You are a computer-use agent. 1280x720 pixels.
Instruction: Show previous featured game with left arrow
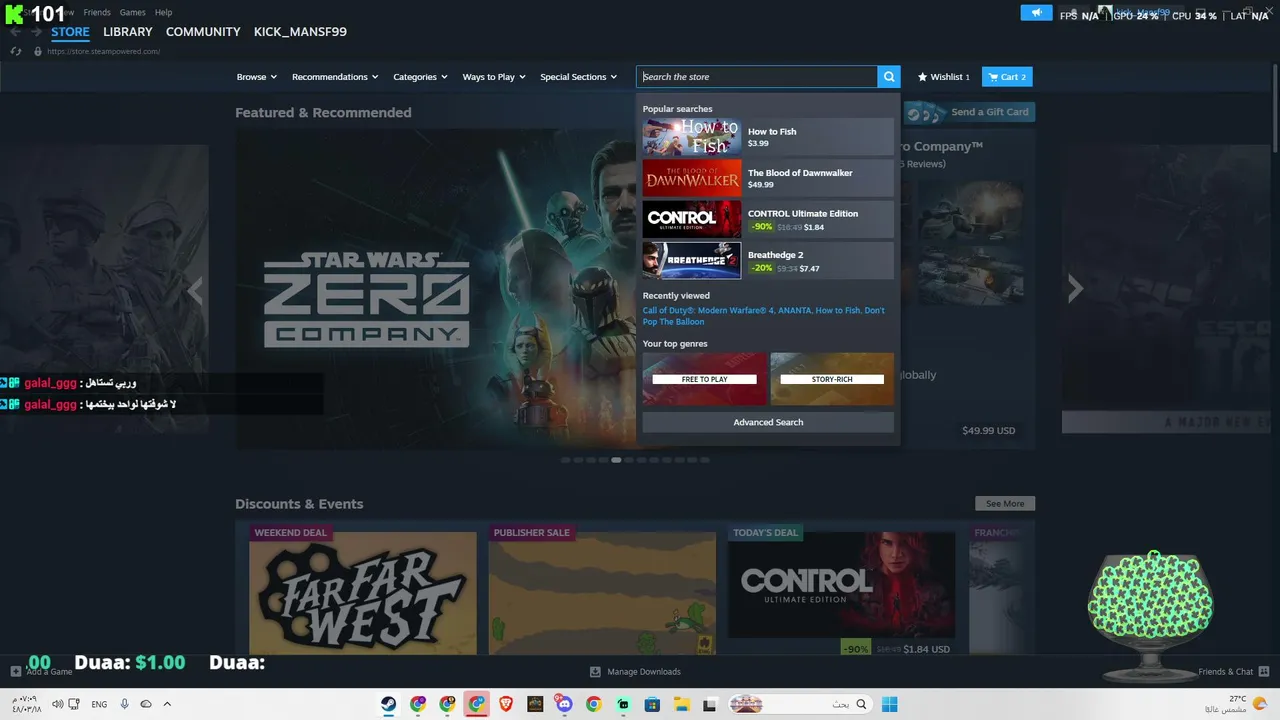196,289
